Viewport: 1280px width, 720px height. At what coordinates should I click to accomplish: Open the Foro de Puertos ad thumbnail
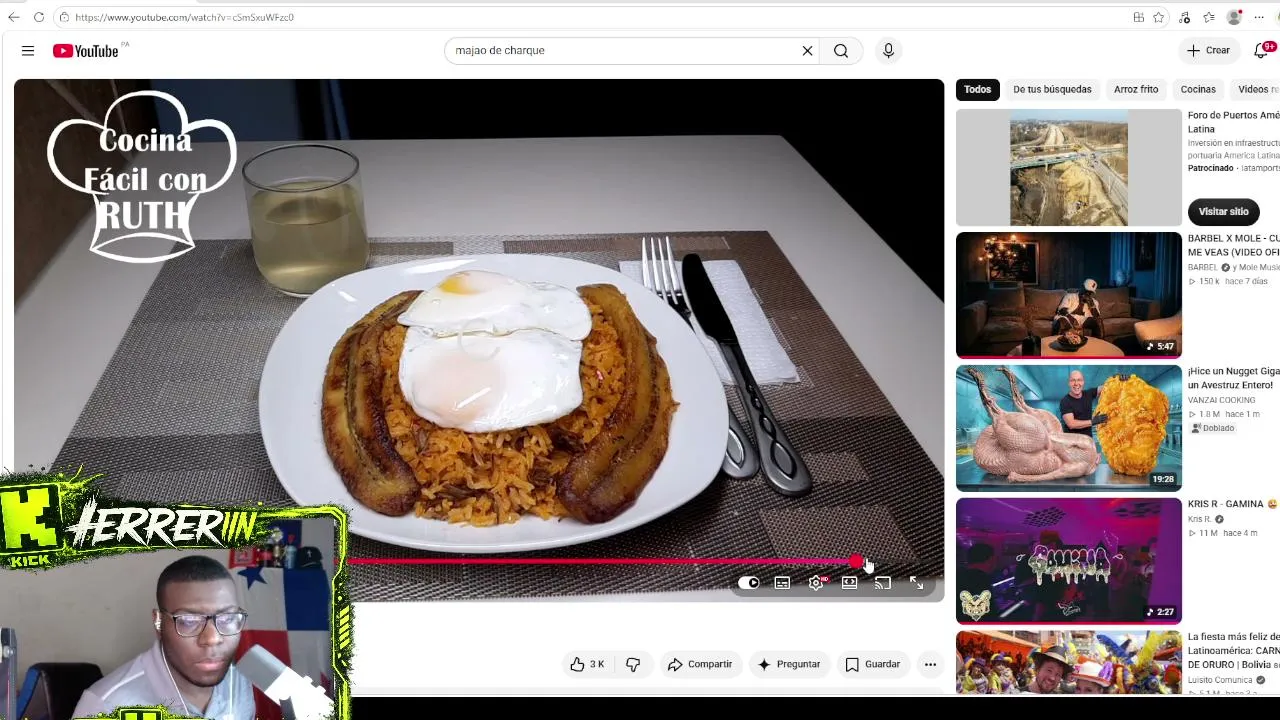click(1069, 168)
